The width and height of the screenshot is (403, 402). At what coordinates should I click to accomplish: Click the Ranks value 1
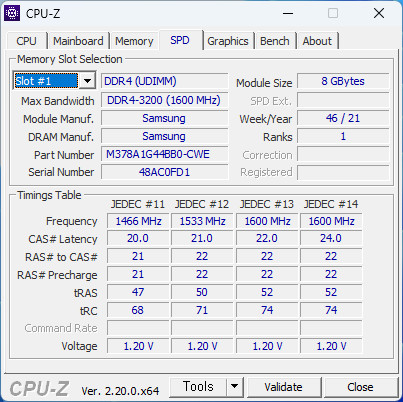click(x=343, y=136)
